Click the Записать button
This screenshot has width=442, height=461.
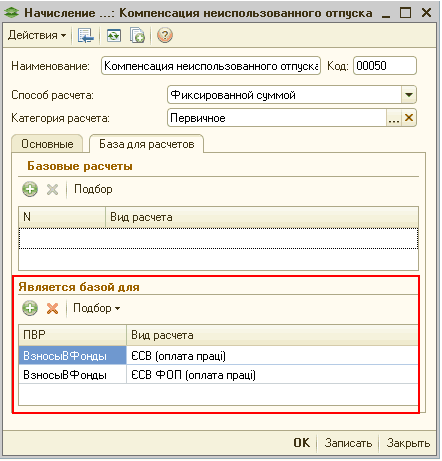pos(348,443)
